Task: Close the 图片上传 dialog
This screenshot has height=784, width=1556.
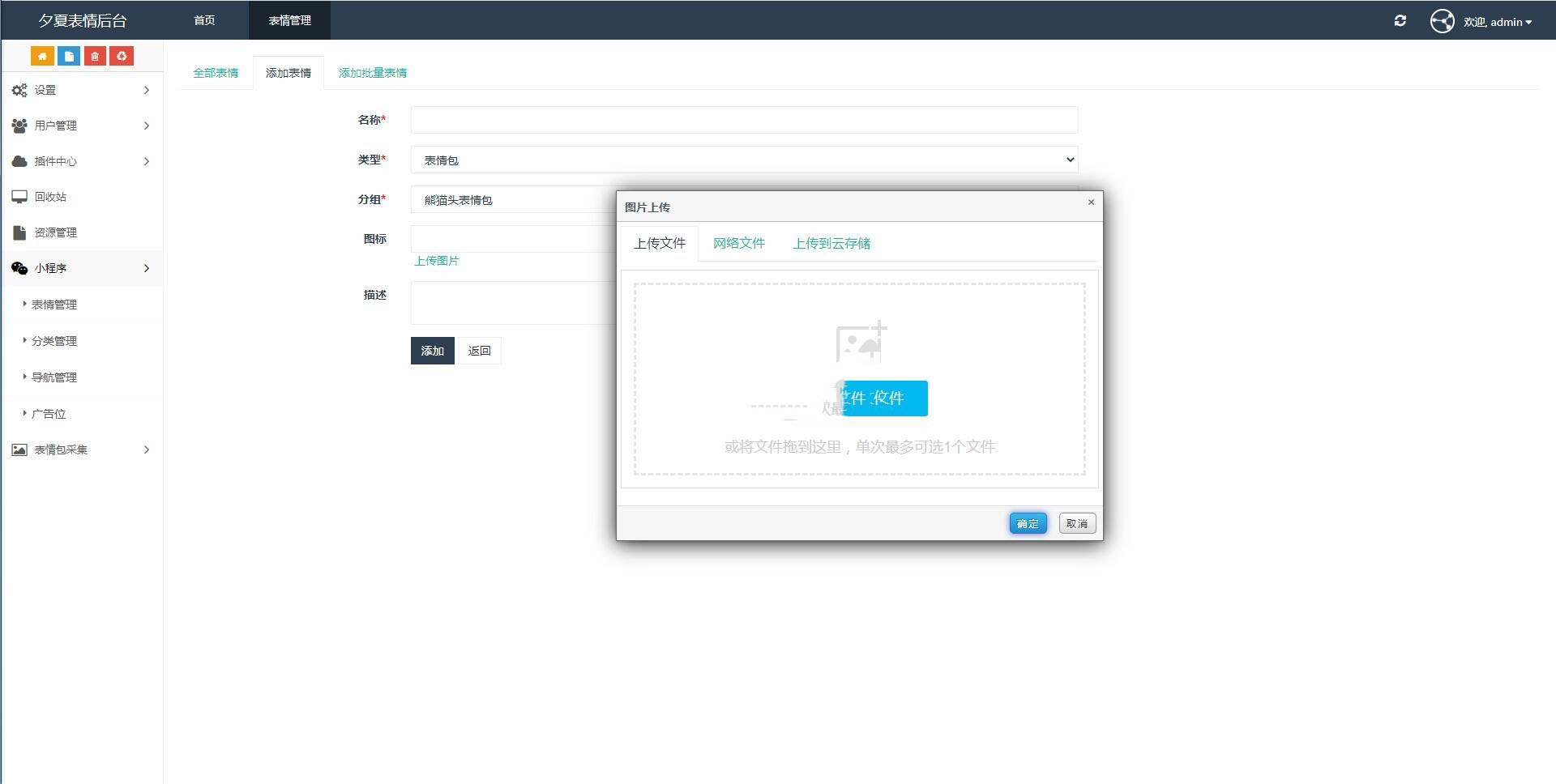Action: (1091, 202)
